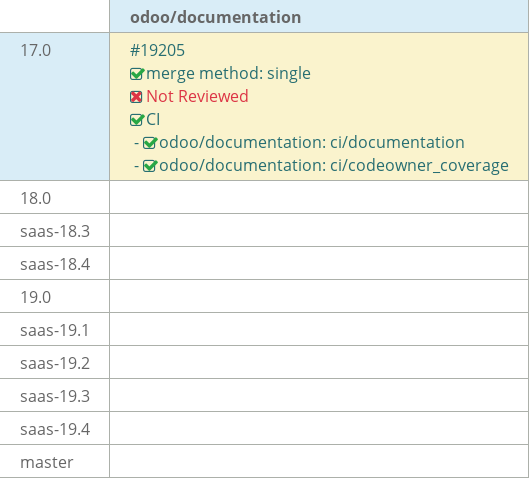Image resolution: width=529 pixels, height=478 pixels.
Task: Click the green check icon beside merge method
Action: click(137, 74)
